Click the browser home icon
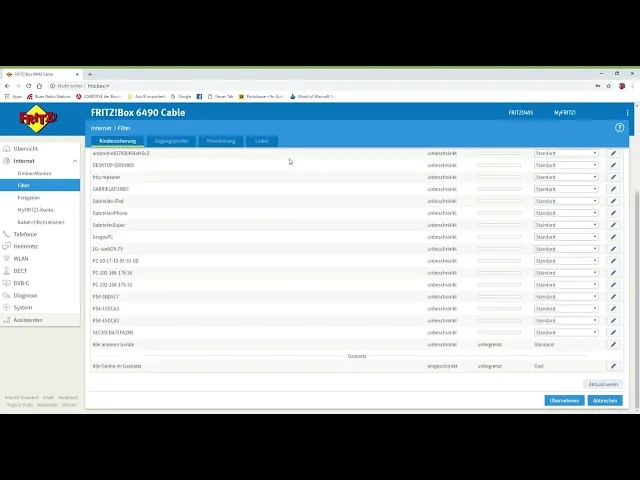This screenshot has height=480, width=640. click(x=39, y=86)
